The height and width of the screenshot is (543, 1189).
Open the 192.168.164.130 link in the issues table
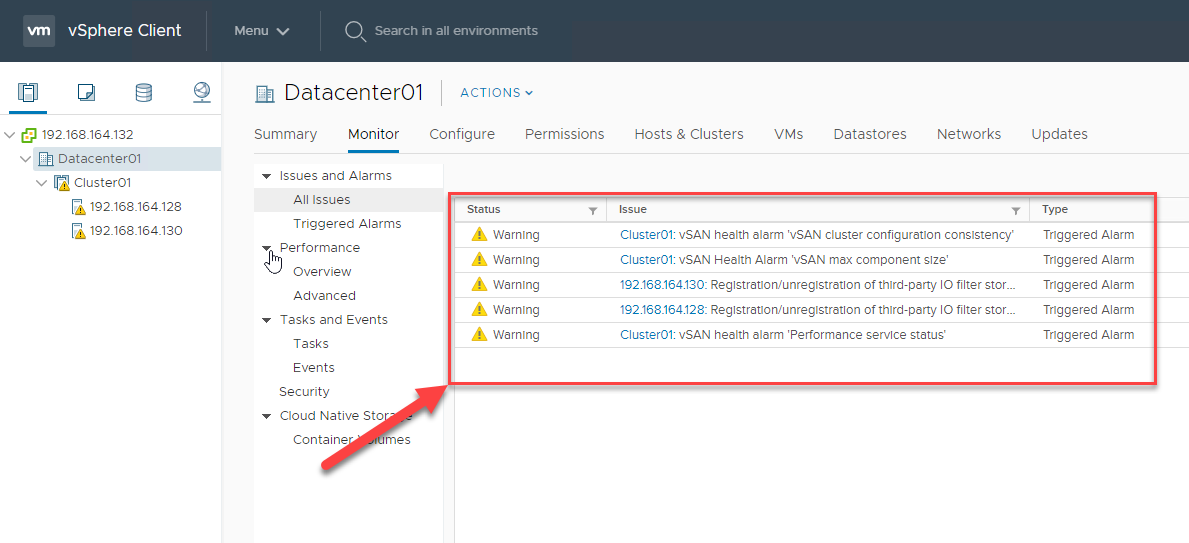coord(663,285)
